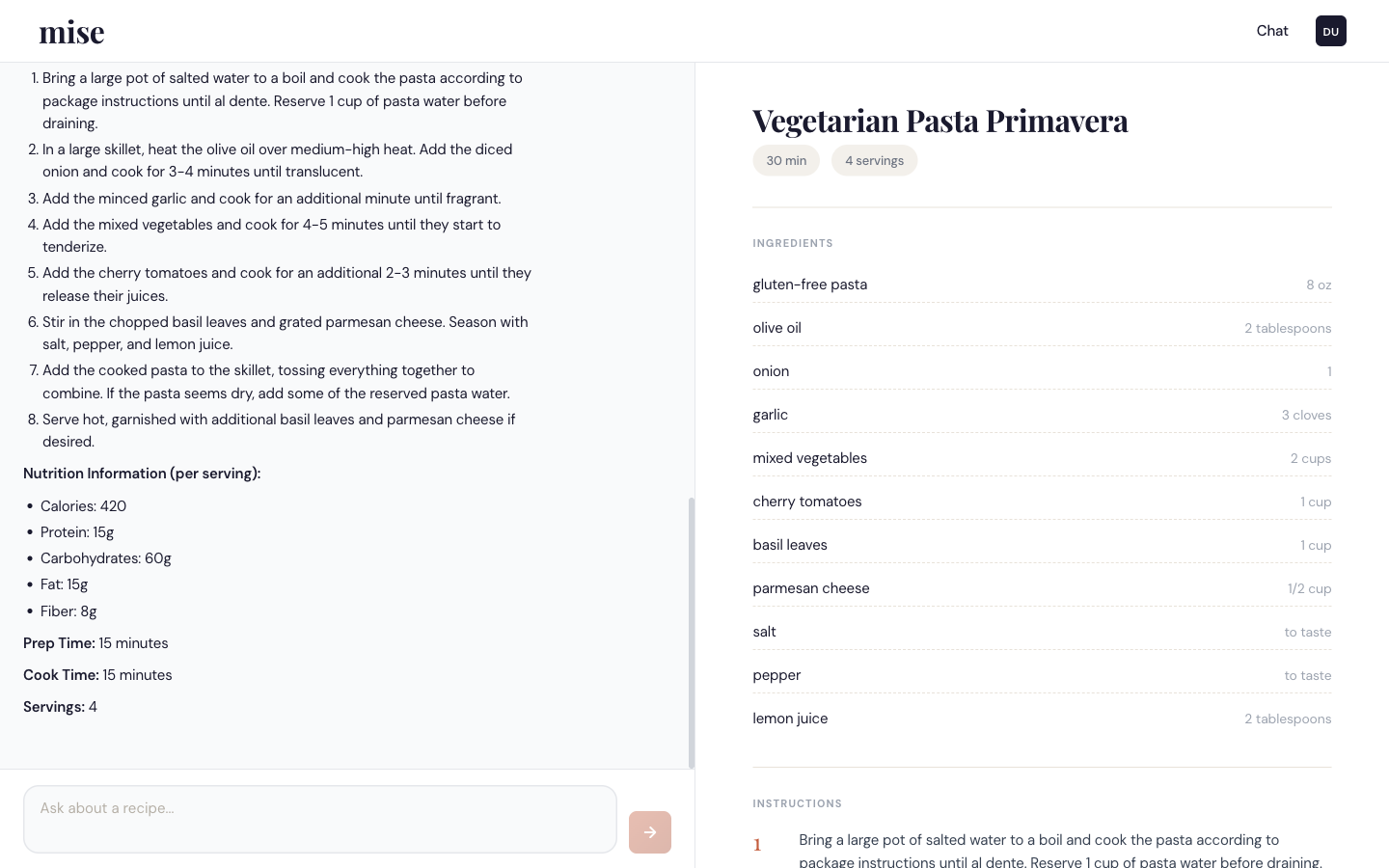Click the INGREDIENTS section header

pos(793,243)
